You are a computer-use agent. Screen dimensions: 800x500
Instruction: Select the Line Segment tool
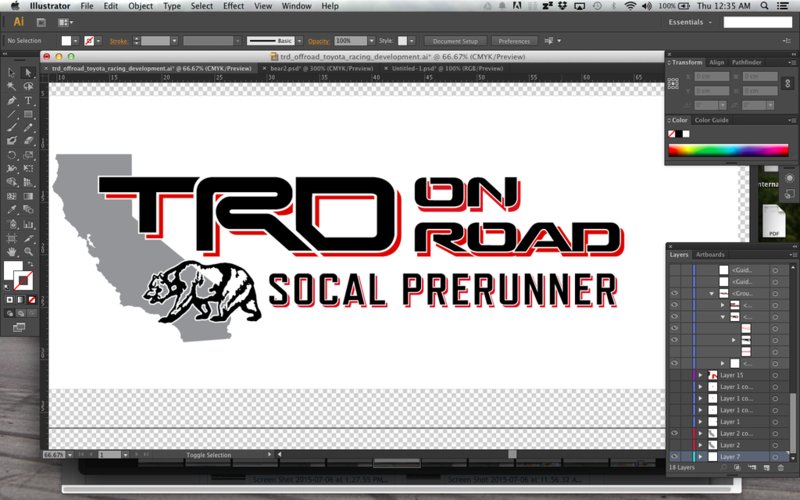[x=11, y=114]
